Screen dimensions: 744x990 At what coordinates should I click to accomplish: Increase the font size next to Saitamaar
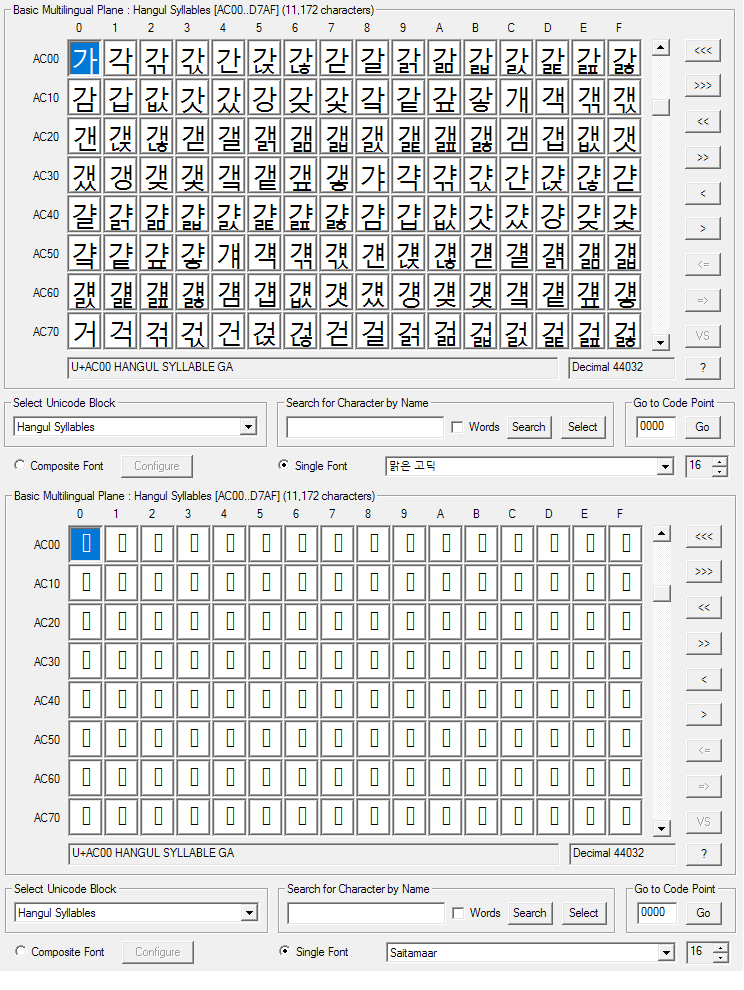[x=719, y=948]
